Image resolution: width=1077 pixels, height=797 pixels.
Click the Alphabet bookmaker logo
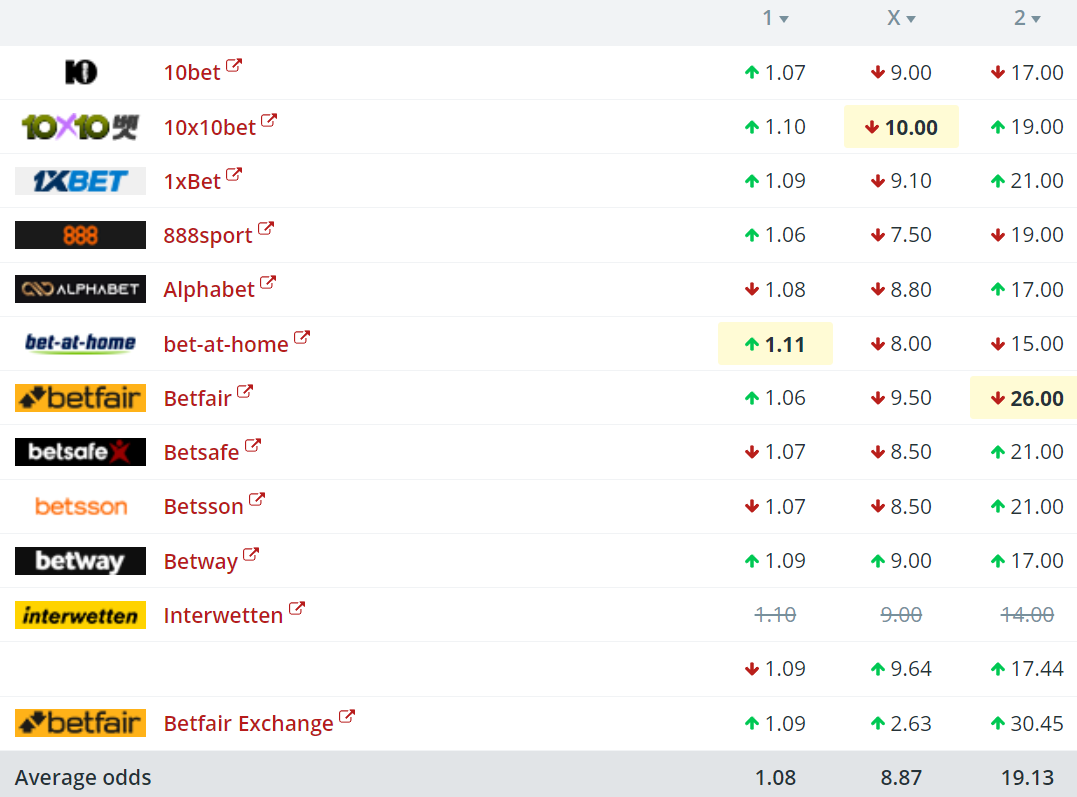80,289
